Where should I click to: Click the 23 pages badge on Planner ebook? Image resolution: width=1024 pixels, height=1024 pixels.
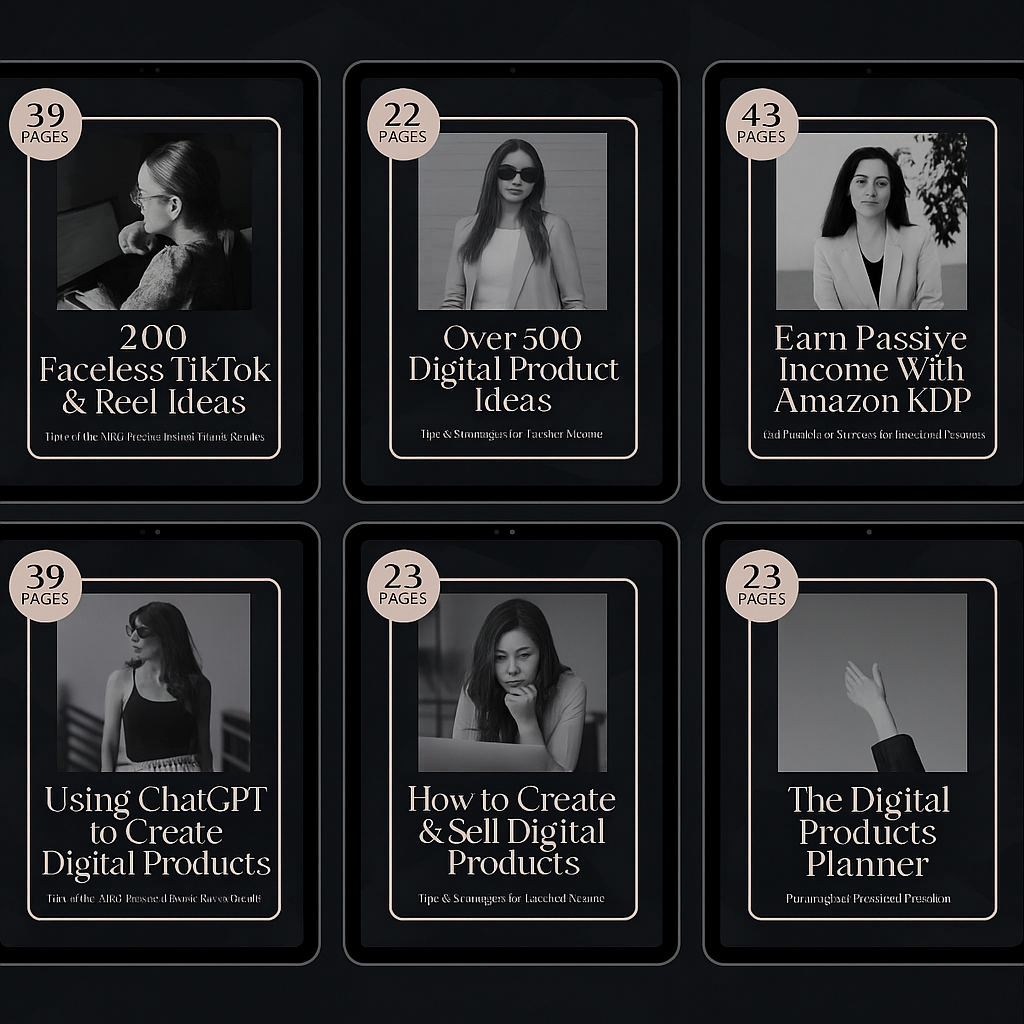pyautogui.click(x=762, y=586)
